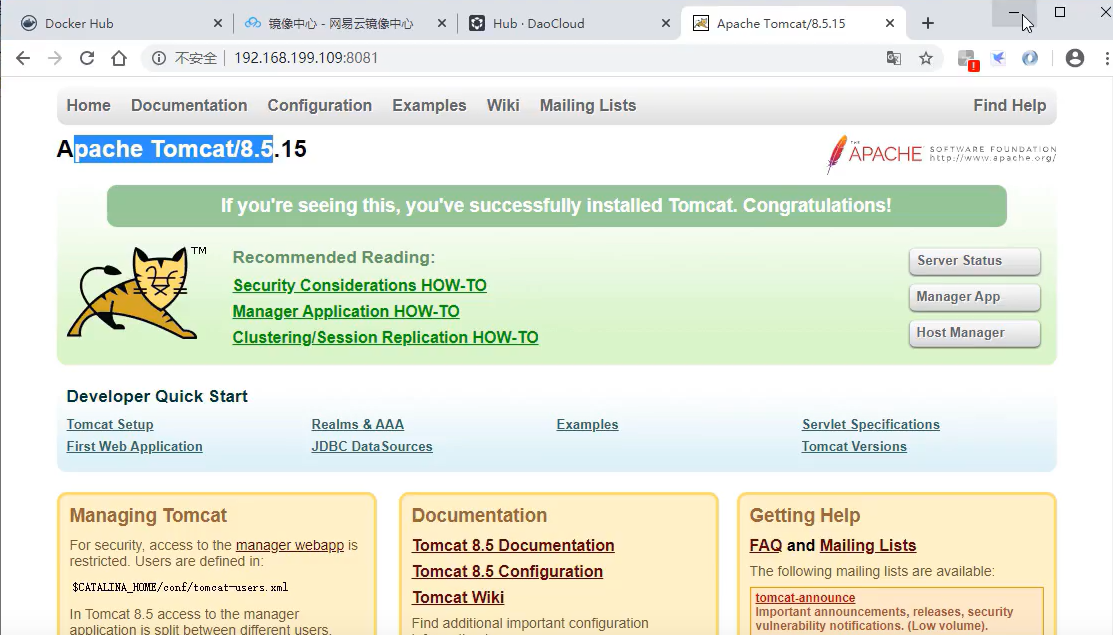Click the Server Status button
This screenshot has width=1113, height=635.
973,261
